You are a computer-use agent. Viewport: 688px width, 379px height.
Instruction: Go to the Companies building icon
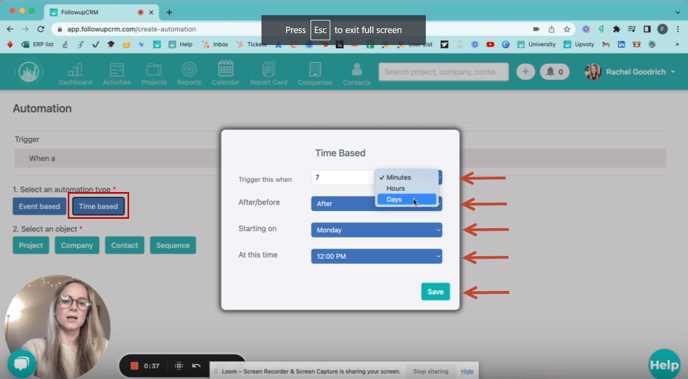[x=315, y=69]
